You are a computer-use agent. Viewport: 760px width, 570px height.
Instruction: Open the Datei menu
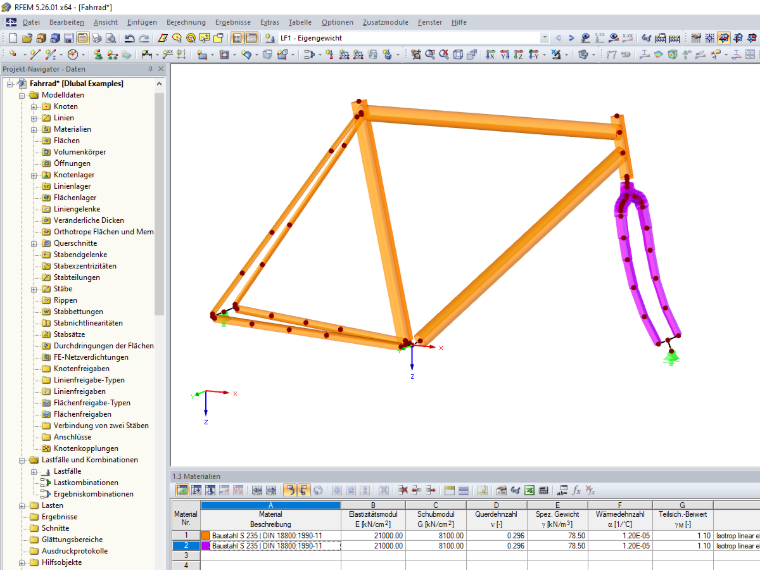[x=31, y=22]
